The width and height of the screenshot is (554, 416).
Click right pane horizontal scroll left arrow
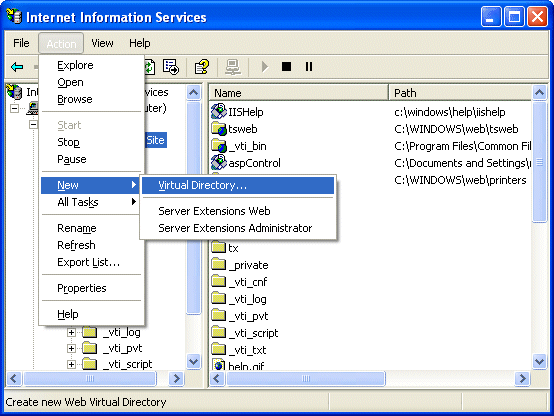click(x=217, y=379)
